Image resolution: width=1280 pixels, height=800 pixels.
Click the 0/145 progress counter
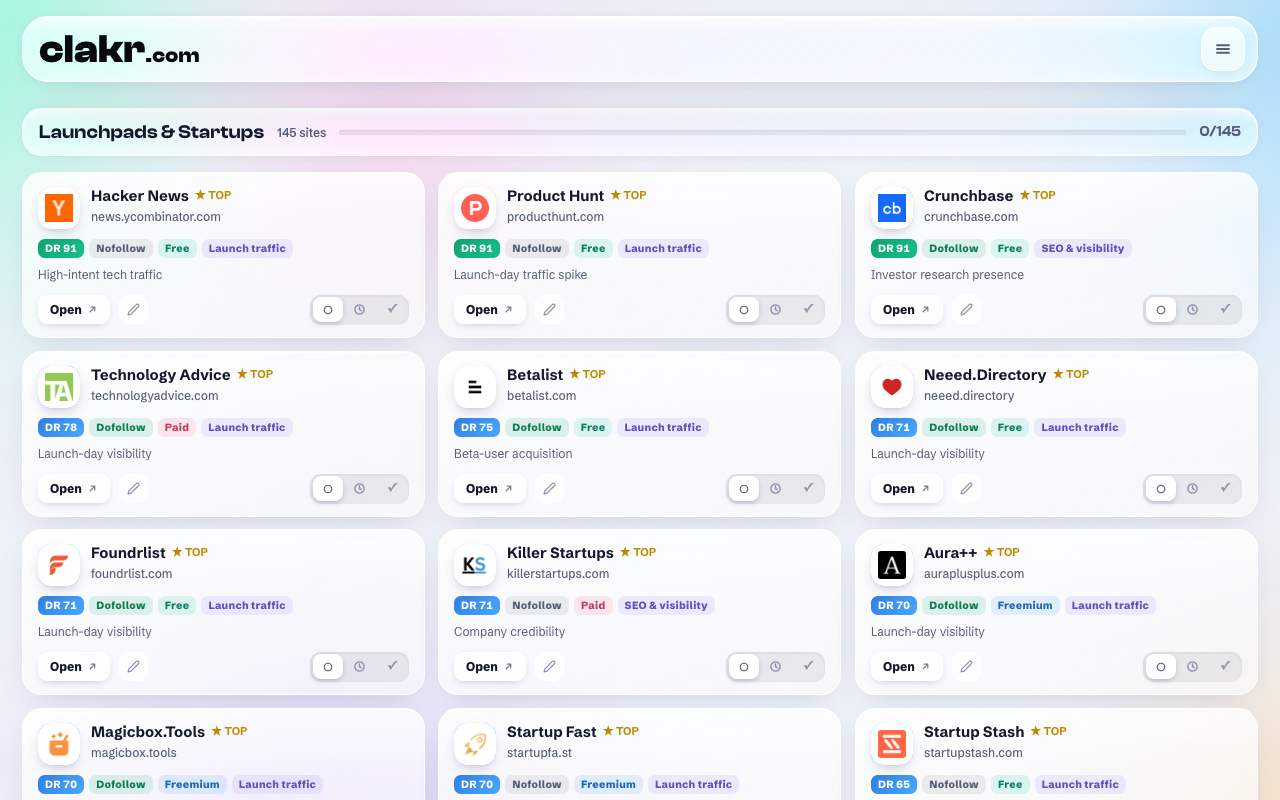click(1220, 132)
